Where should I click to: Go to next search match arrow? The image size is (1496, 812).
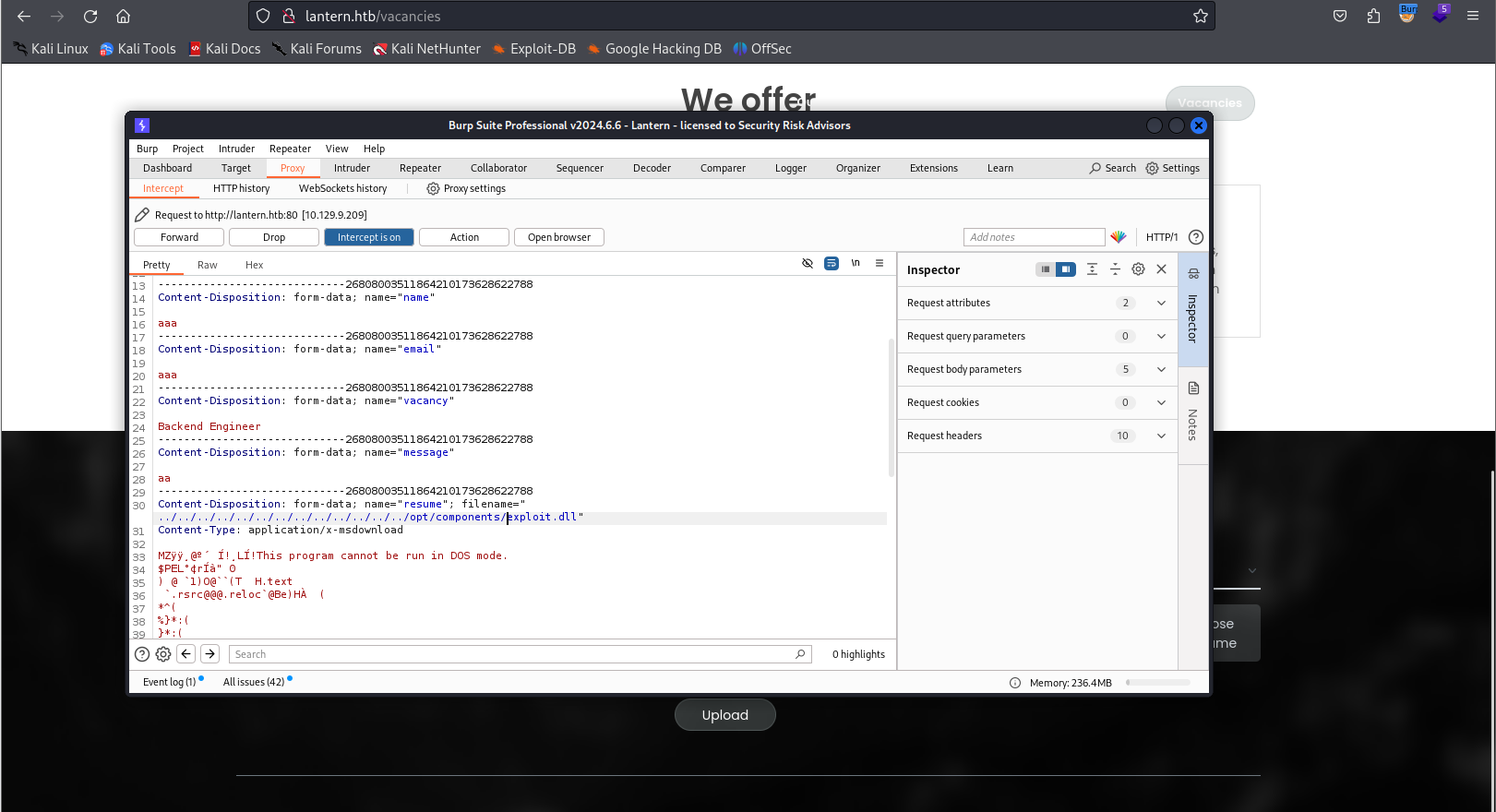click(x=210, y=654)
